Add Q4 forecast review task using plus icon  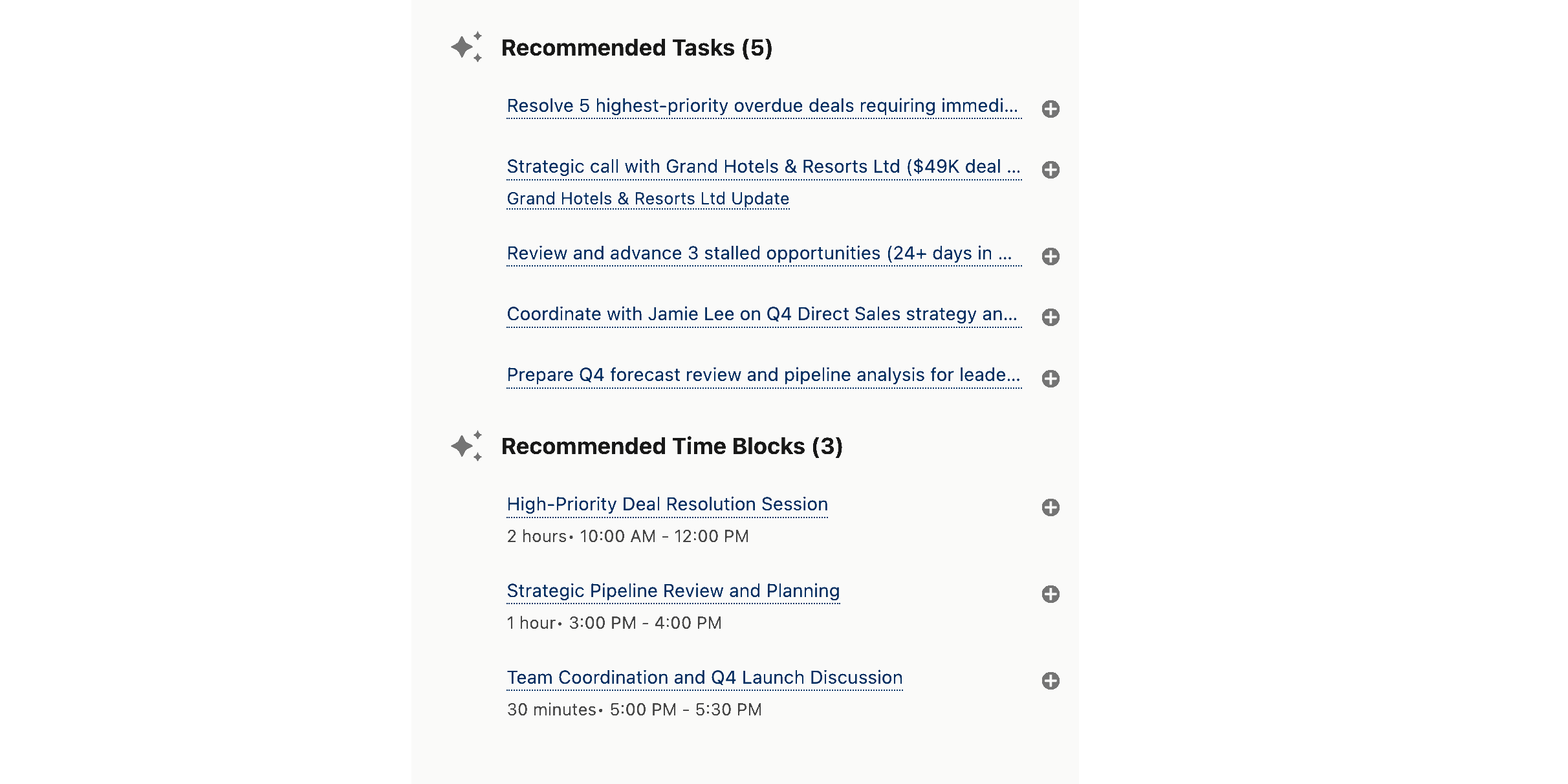point(1051,378)
